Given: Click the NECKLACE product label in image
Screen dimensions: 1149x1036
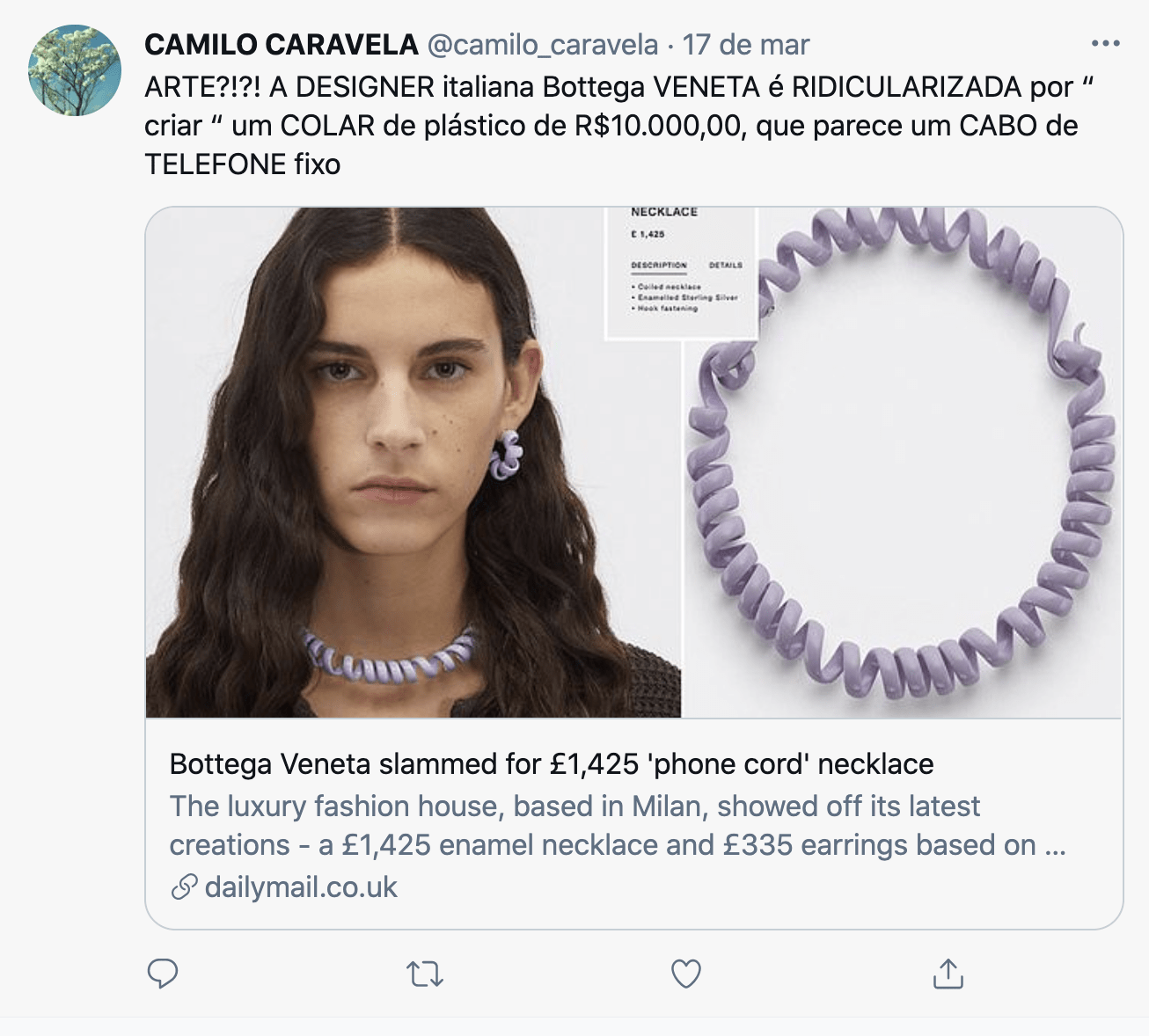Looking at the screenshot, I should coord(664,213).
